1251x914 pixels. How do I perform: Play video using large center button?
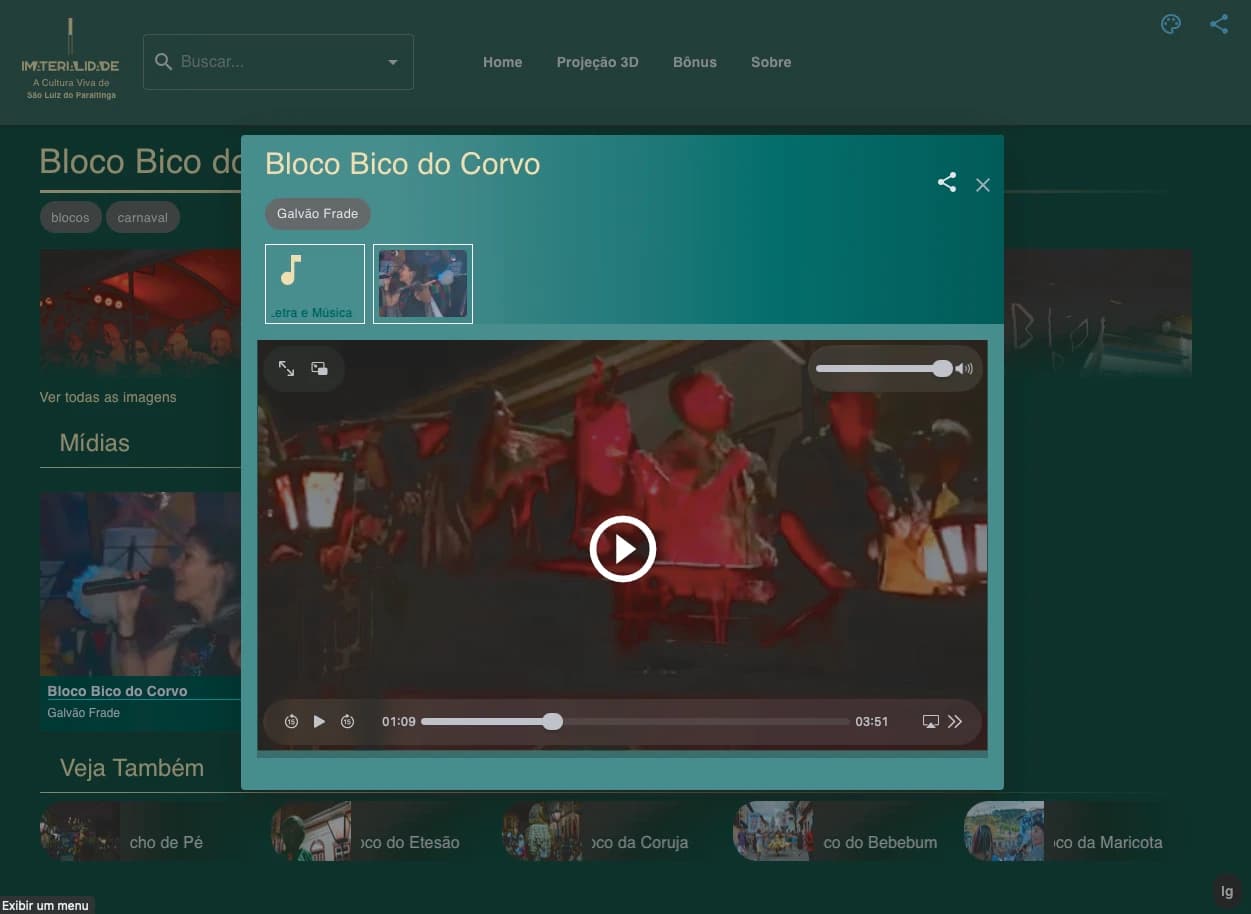click(x=622, y=549)
